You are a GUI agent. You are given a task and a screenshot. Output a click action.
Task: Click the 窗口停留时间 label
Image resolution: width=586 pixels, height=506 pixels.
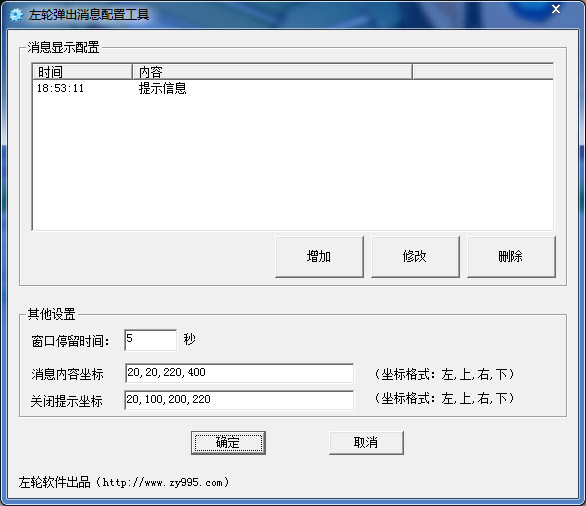[70, 341]
